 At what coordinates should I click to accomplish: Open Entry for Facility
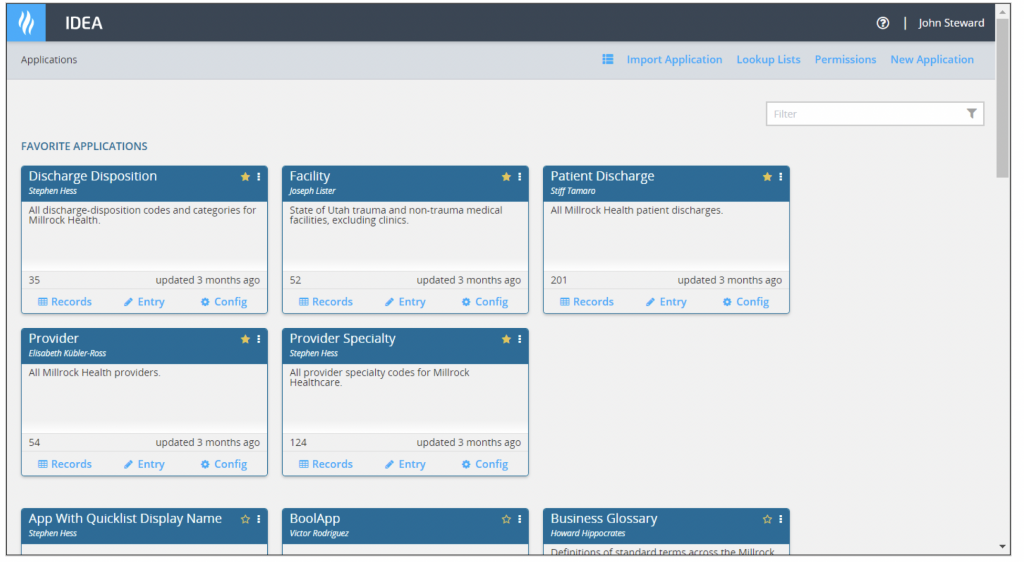(405, 302)
